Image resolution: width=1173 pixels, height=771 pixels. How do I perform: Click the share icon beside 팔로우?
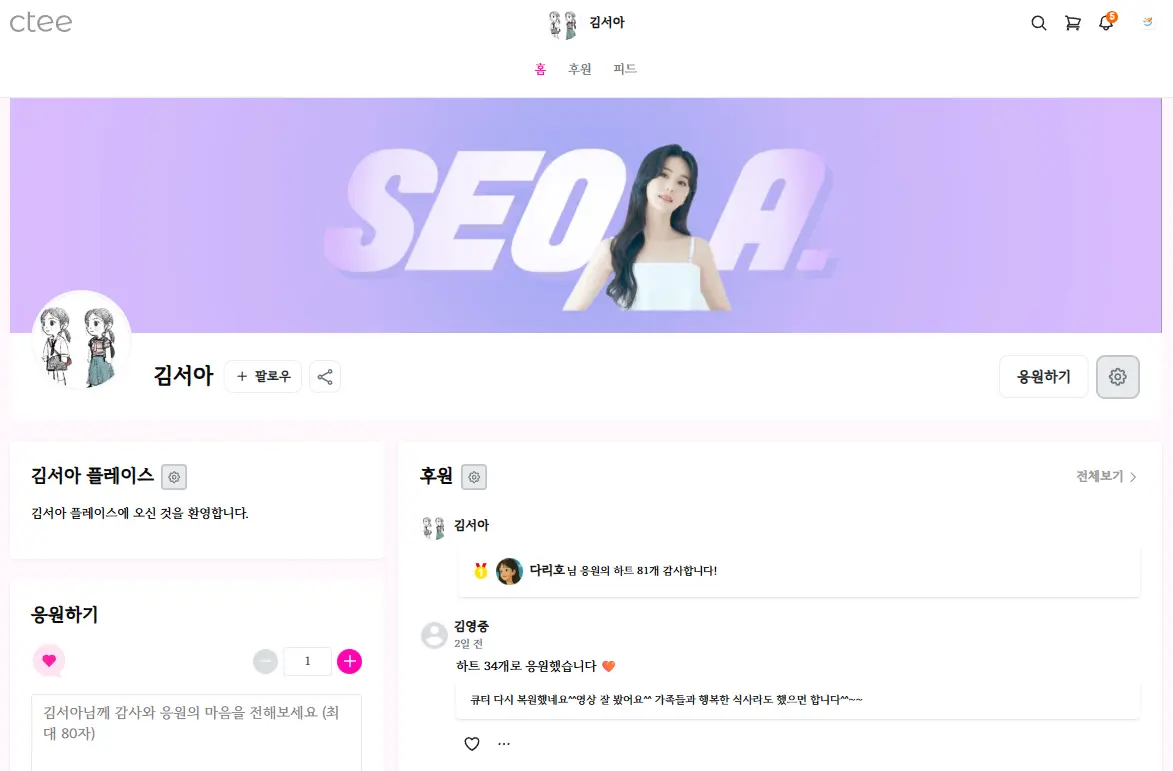coord(325,376)
